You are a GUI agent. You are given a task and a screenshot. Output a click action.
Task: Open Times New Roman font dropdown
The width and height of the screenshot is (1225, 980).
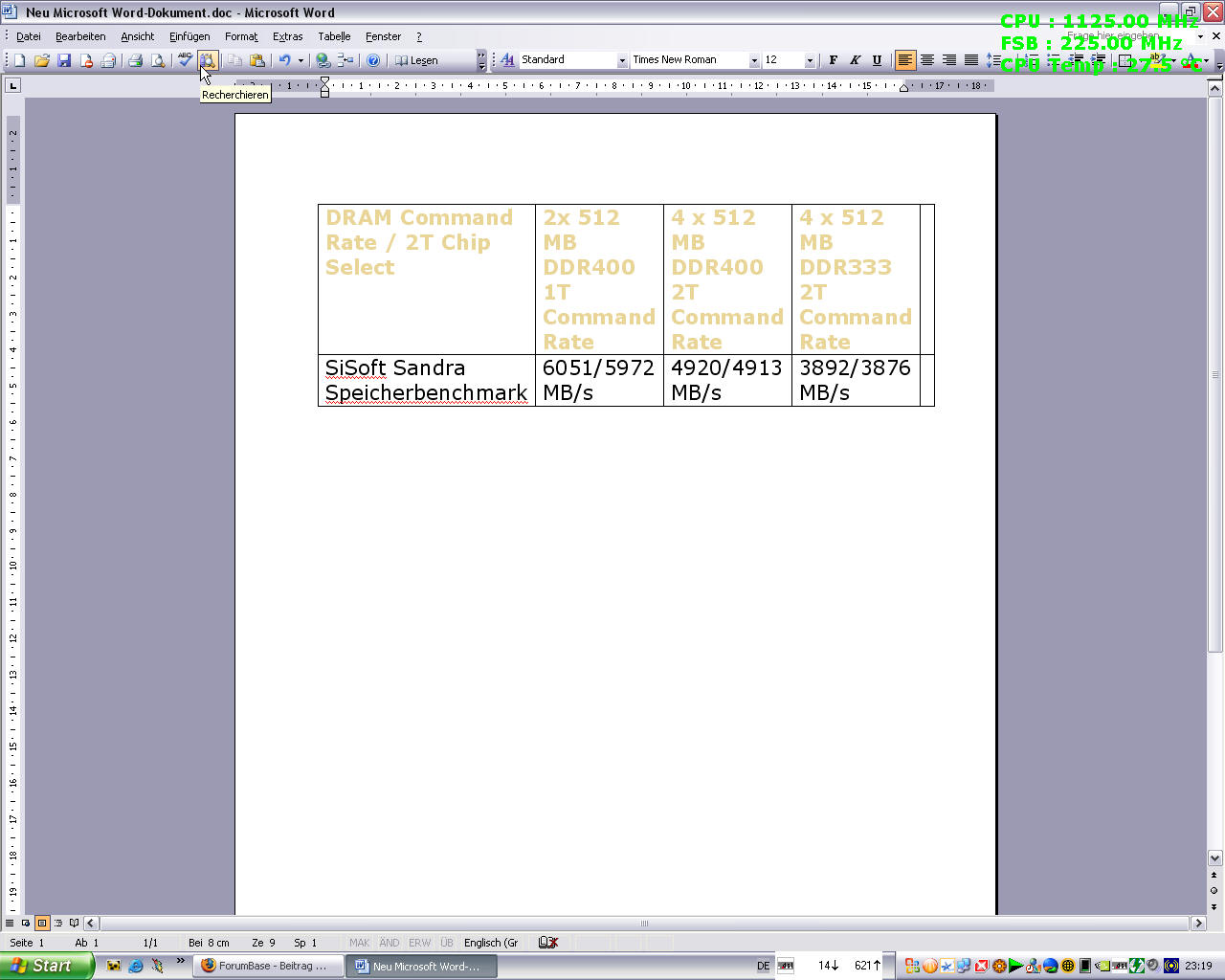pyautogui.click(x=754, y=60)
